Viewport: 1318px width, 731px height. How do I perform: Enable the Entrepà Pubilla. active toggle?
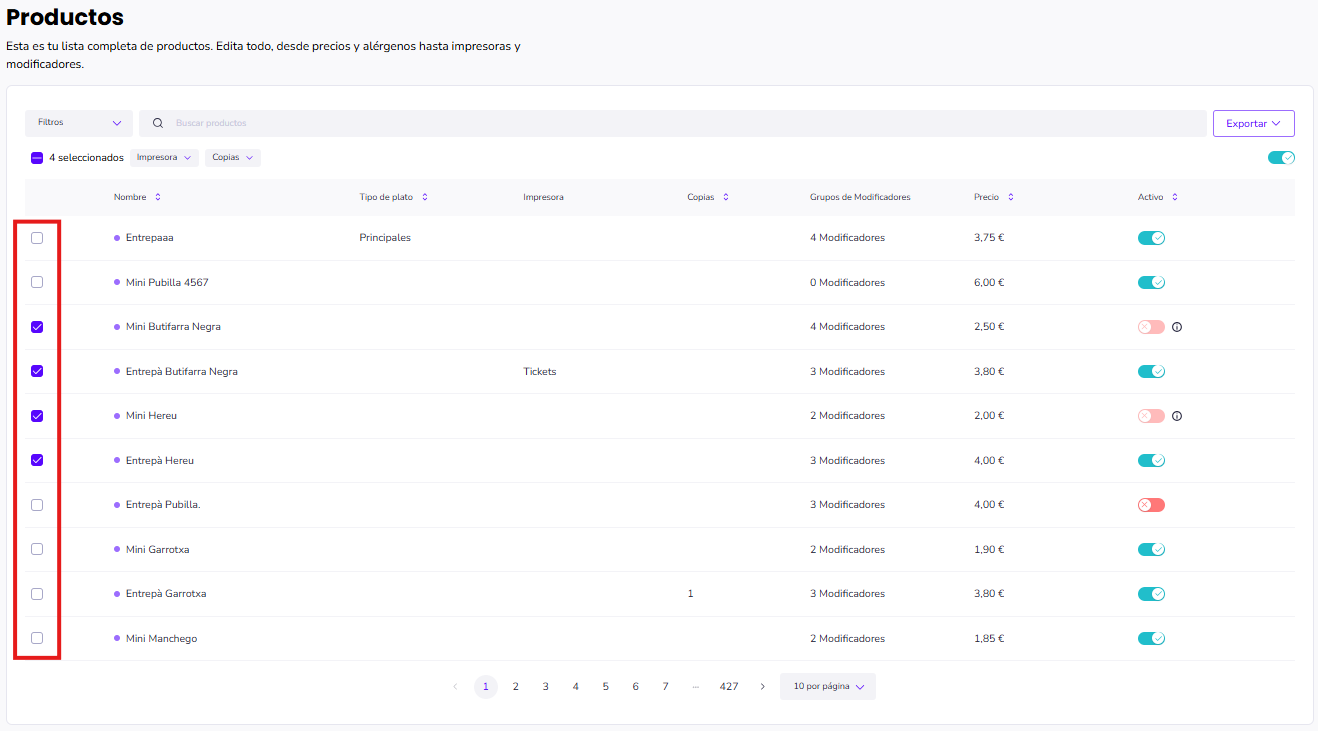[1151, 505]
